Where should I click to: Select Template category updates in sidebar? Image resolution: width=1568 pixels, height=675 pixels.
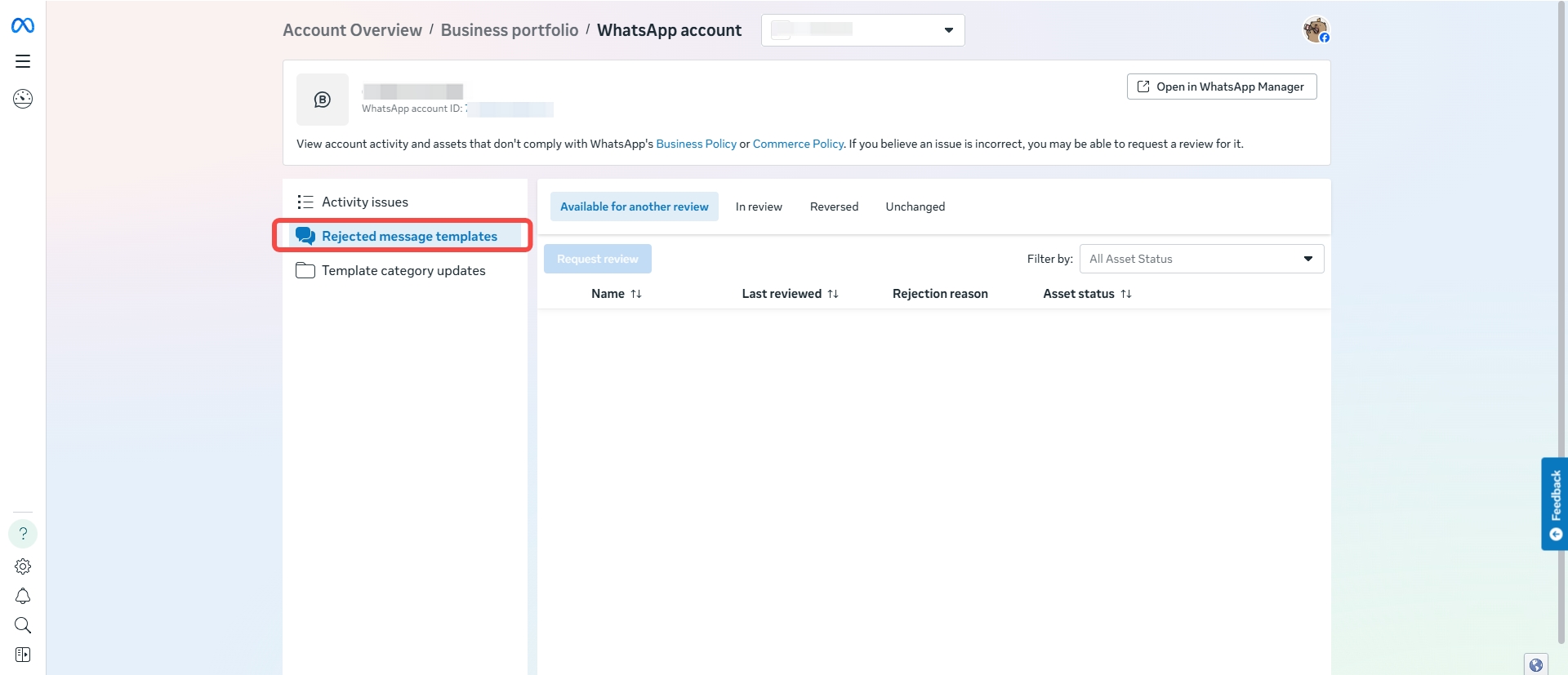pos(403,271)
